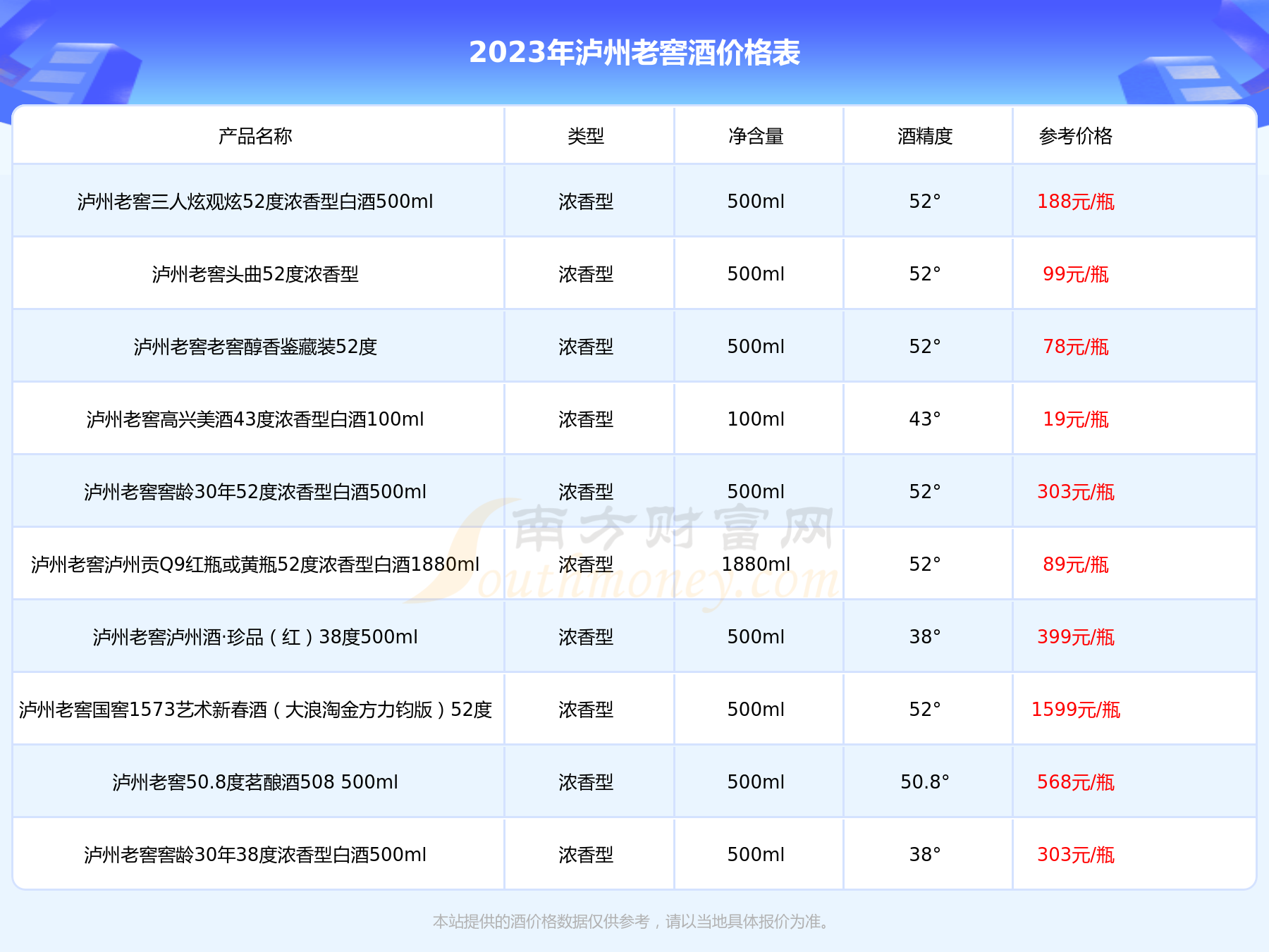Click 浓香型 in the 高兴美酒 row
Screen dimensions: 1269x952
click(x=586, y=419)
